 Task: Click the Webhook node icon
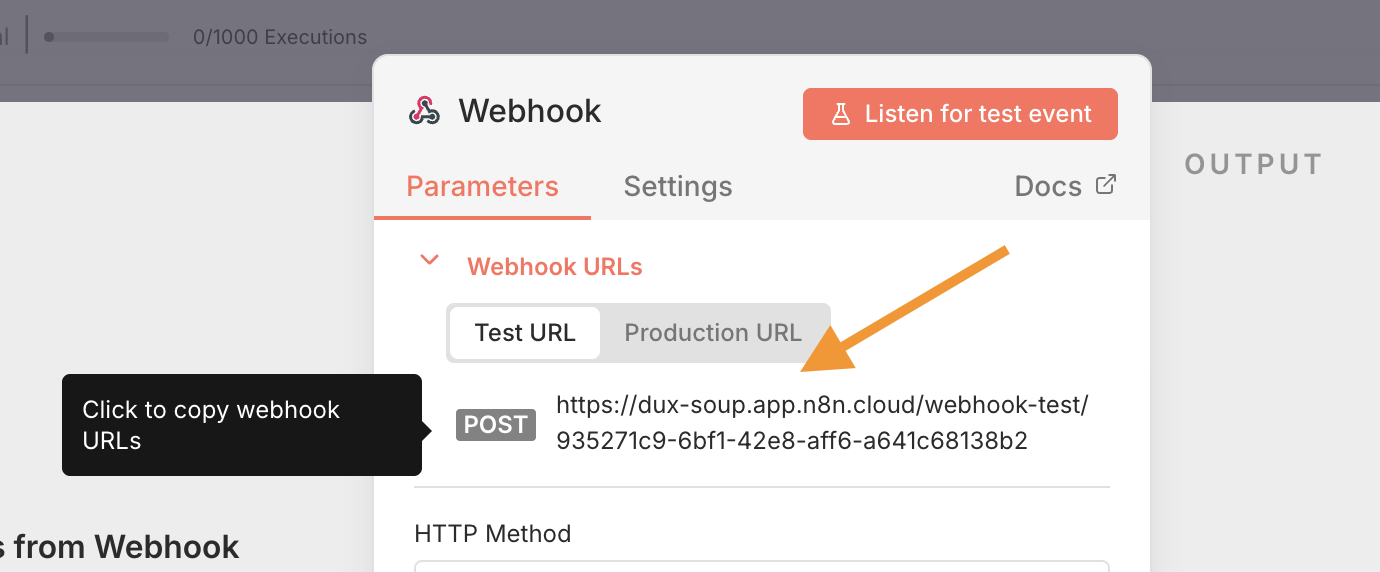pos(424,111)
